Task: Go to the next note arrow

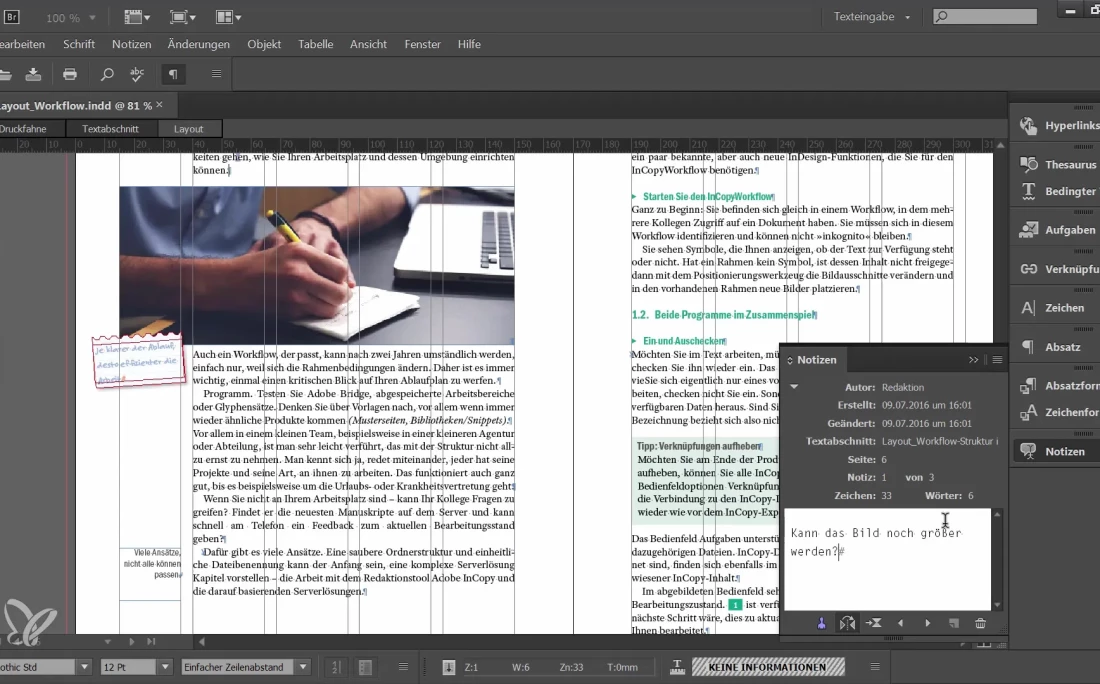Action: [x=927, y=623]
